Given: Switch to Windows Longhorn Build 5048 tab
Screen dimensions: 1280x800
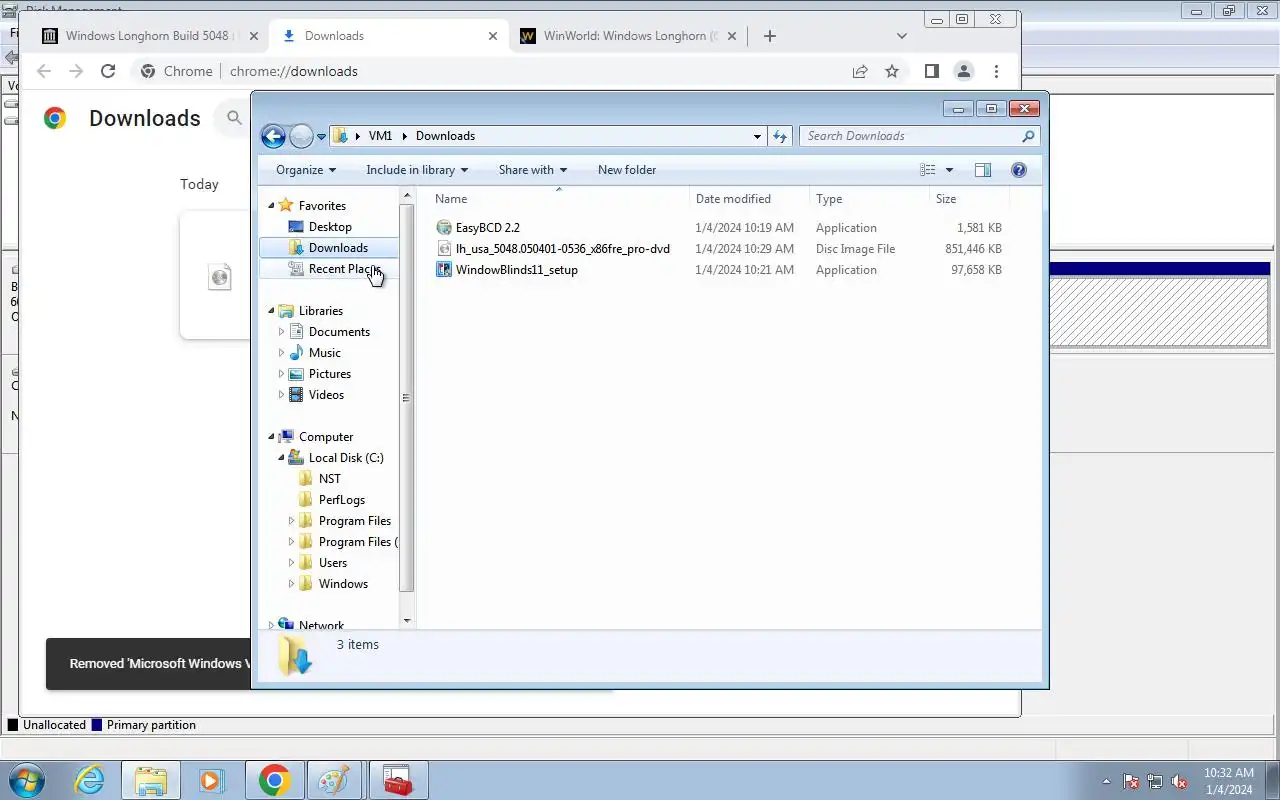Looking at the screenshot, I should pos(147,36).
